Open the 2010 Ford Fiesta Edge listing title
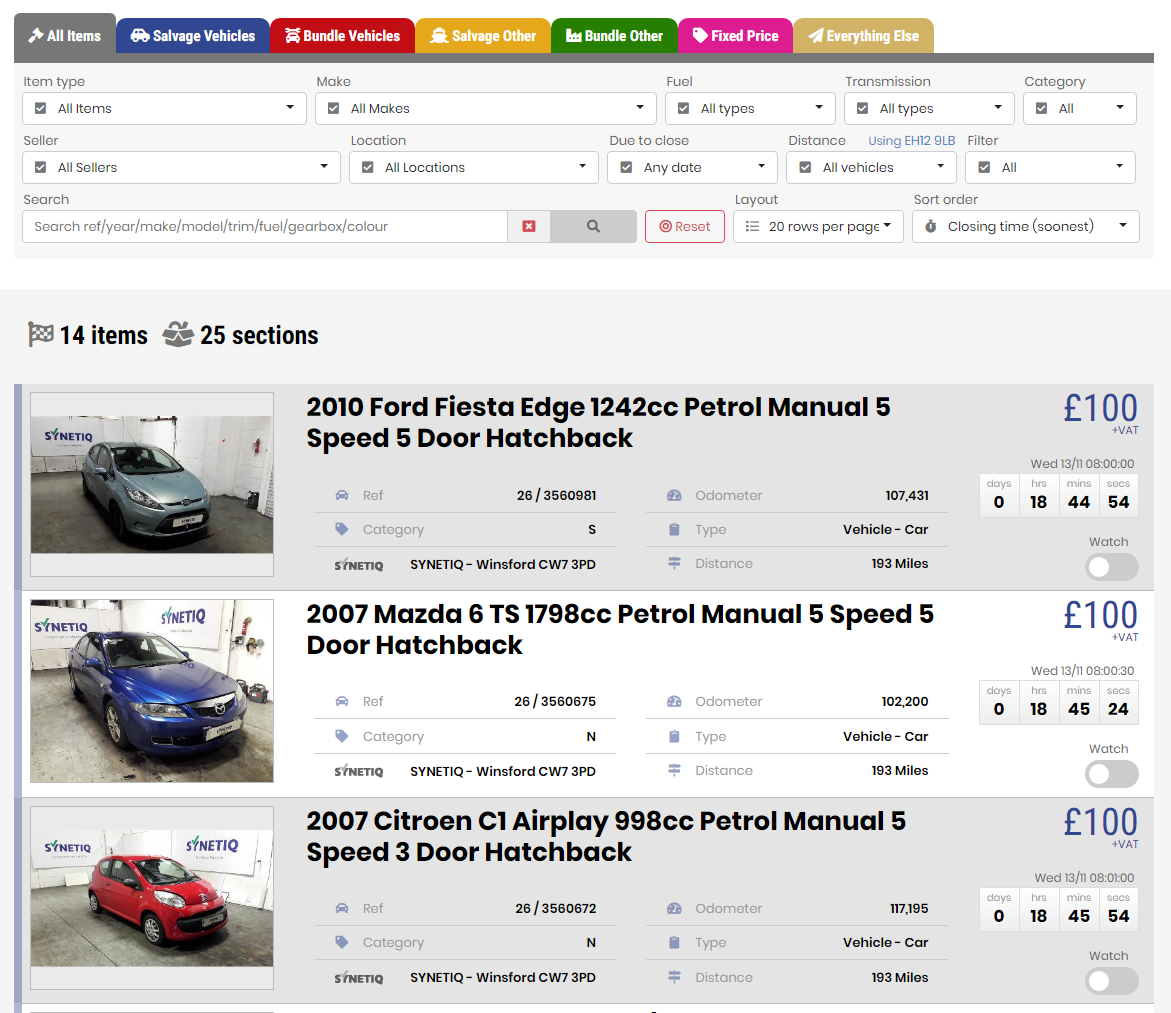The height and width of the screenshot is (1013, 1171). [x=598, y=422]
